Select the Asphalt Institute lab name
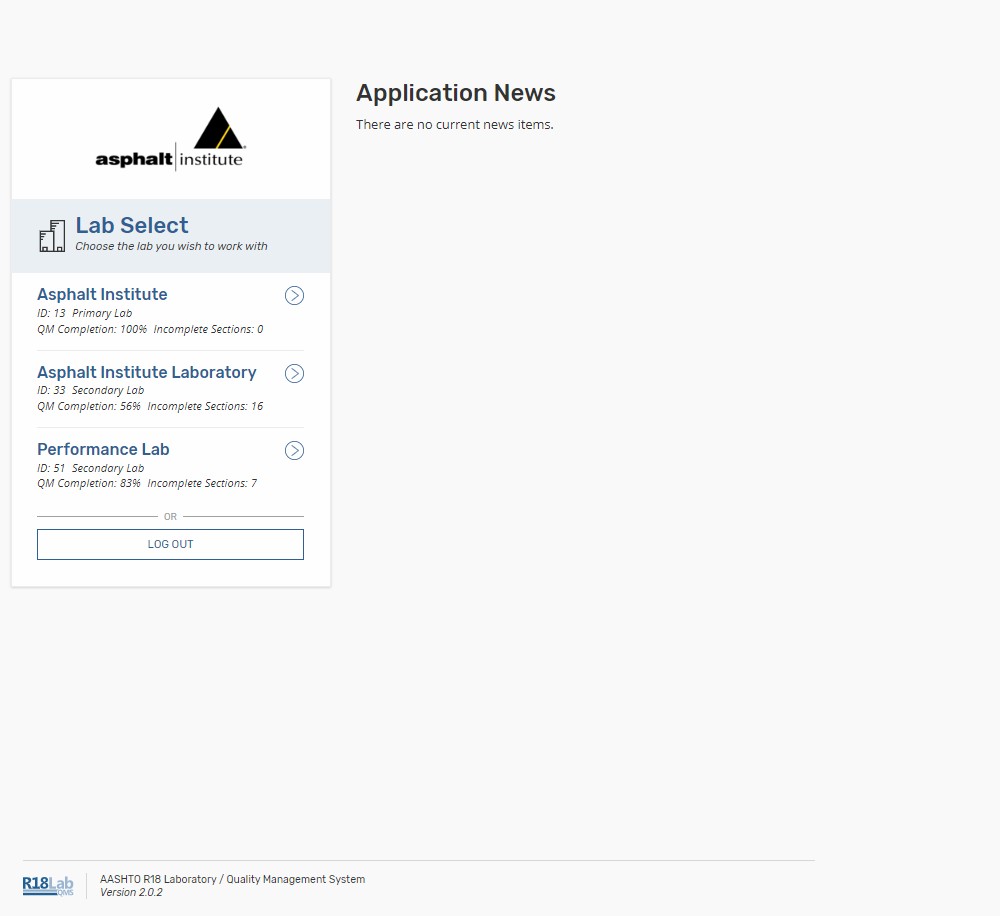Image resolution: width=1000 pixels, height=916 pixels. (x=102, y=294)
